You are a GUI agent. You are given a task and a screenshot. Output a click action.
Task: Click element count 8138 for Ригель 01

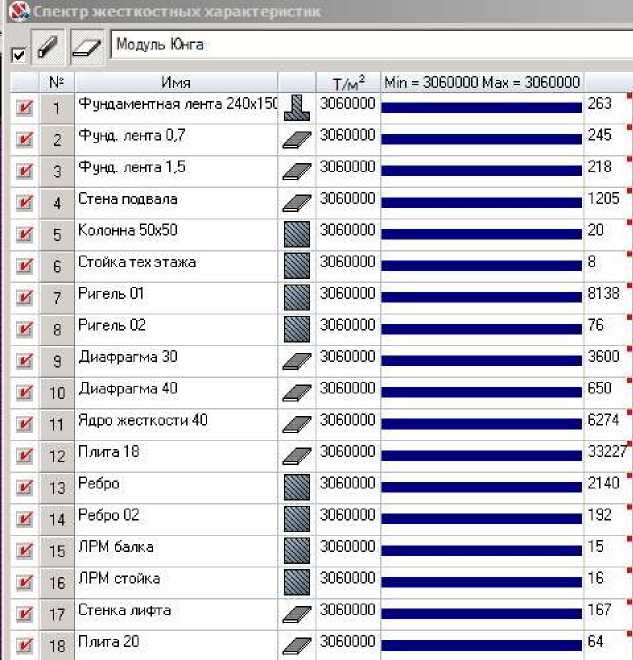click(604, 293)
